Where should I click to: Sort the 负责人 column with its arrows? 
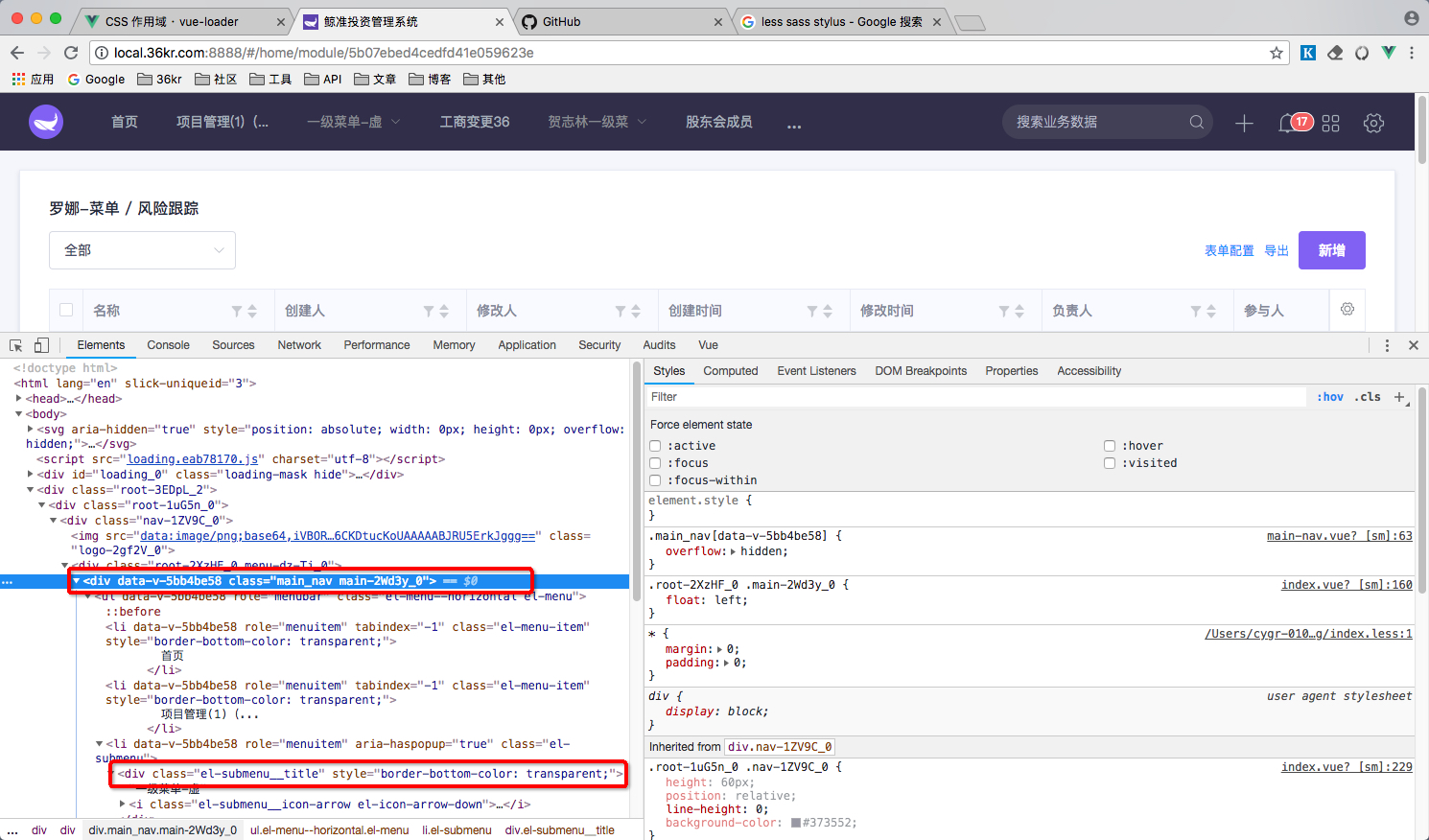(x=1211, y=311)
